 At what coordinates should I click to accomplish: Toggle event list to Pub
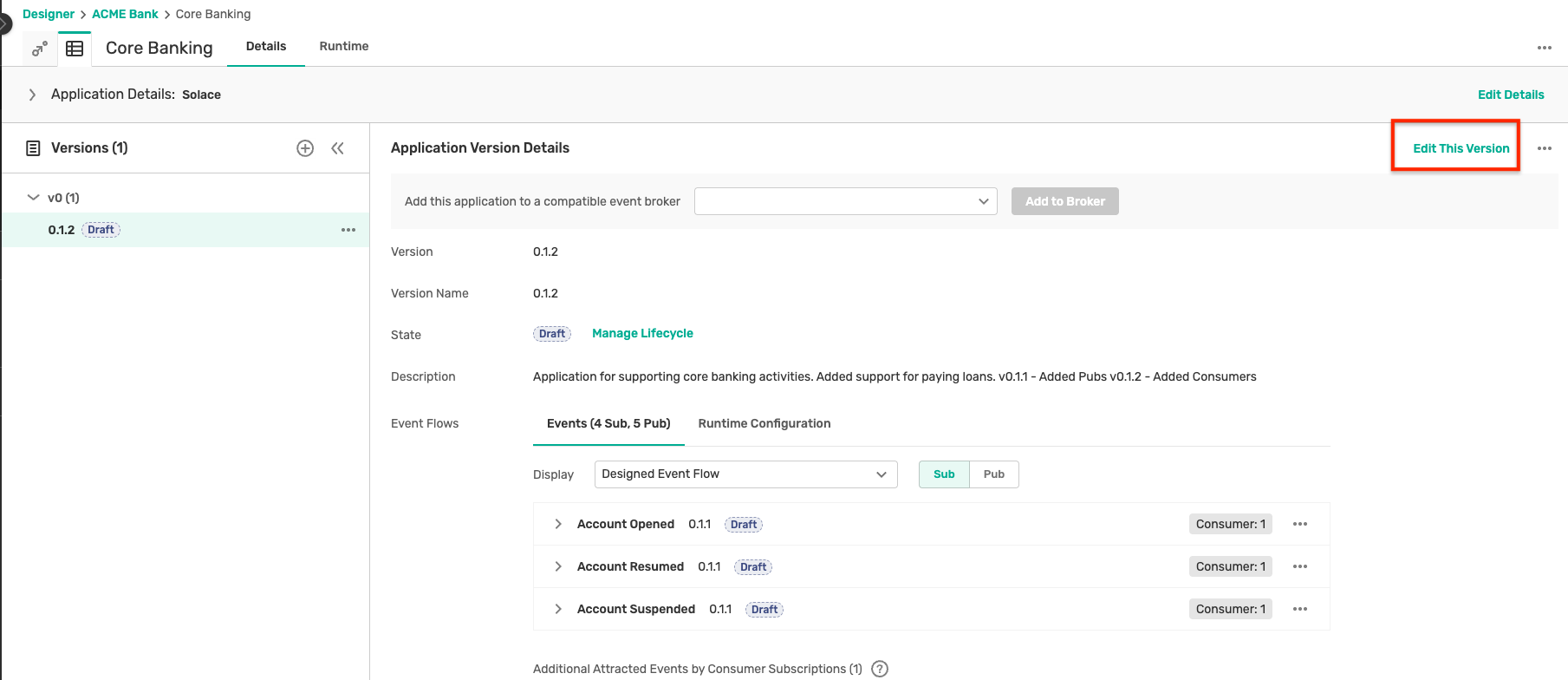pyautogui.click(x=993, y=474)
